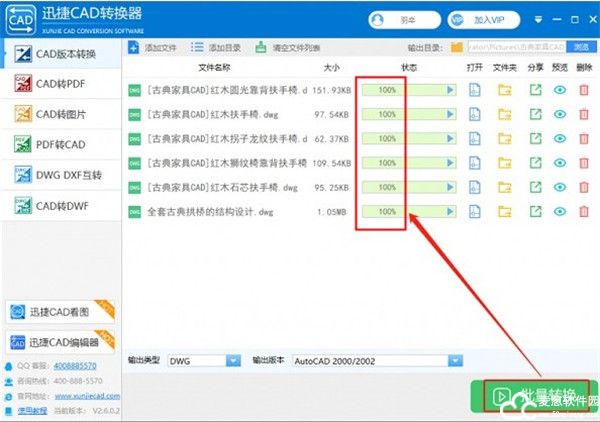Open the 使用教程 tutorial link
Image resolution: width=600 pixels, height=422 pixels.
pyautogui.click(x=32, y=411)
